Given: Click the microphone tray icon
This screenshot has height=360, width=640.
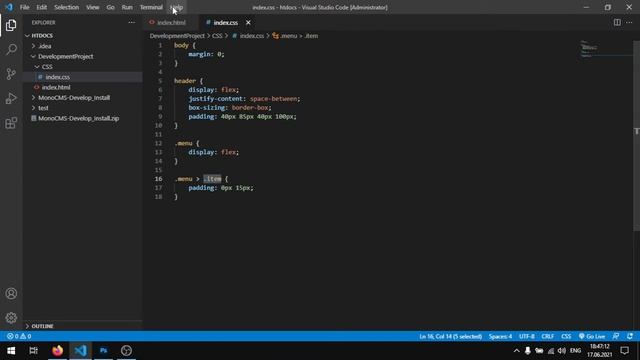Looking at the screenshot, I should click(528, 351).
